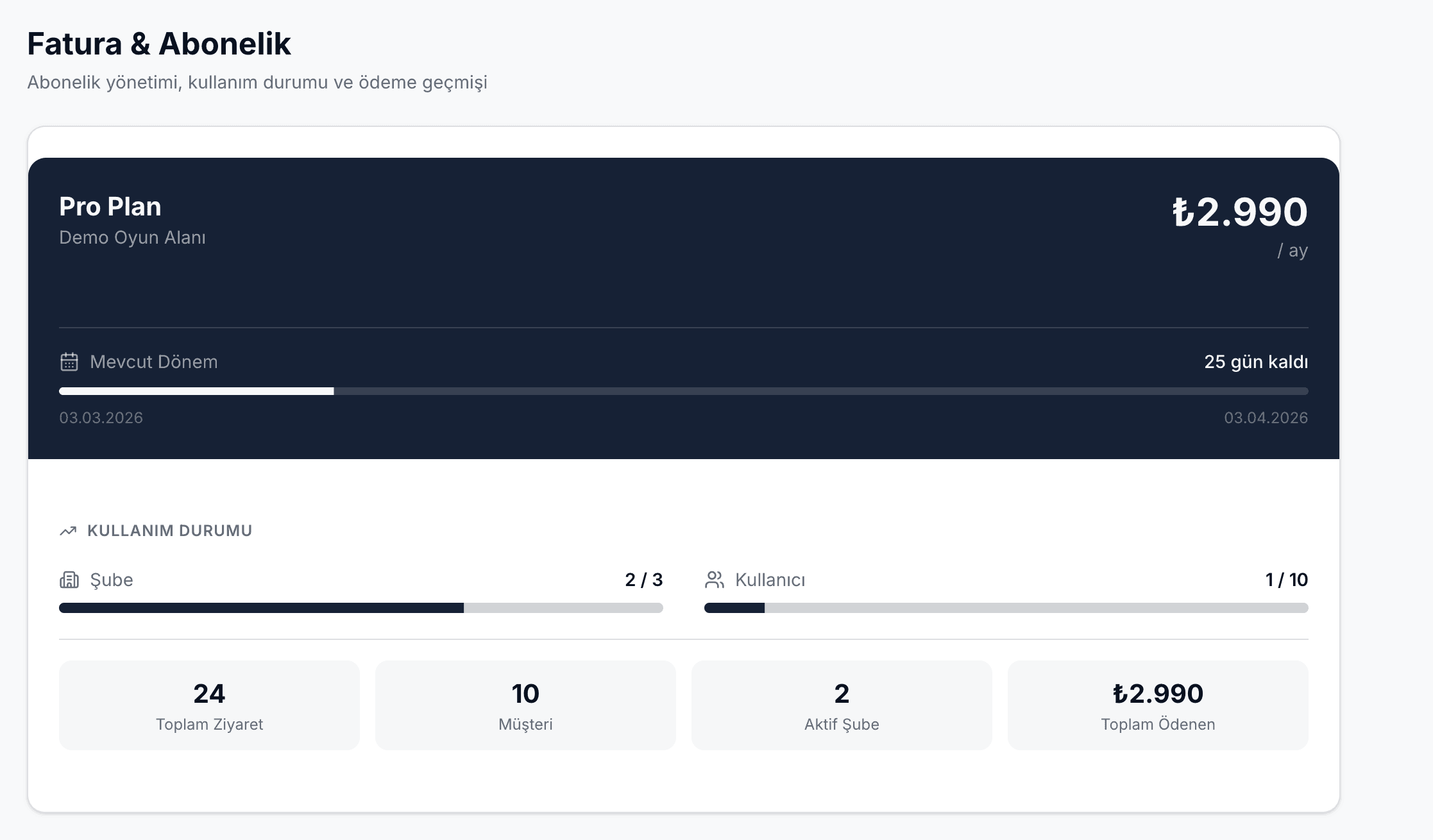Click the Kullanıcı usage progress bar
Viewport: 1433px width, 840px height.
tap(1006, 608)
